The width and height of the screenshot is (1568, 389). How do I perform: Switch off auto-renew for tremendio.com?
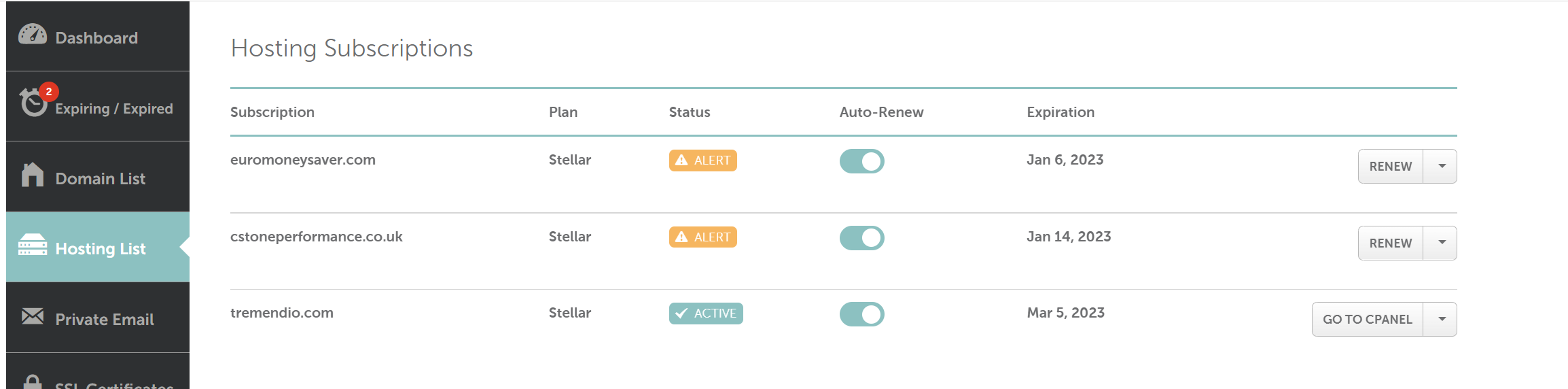(861, 314)
